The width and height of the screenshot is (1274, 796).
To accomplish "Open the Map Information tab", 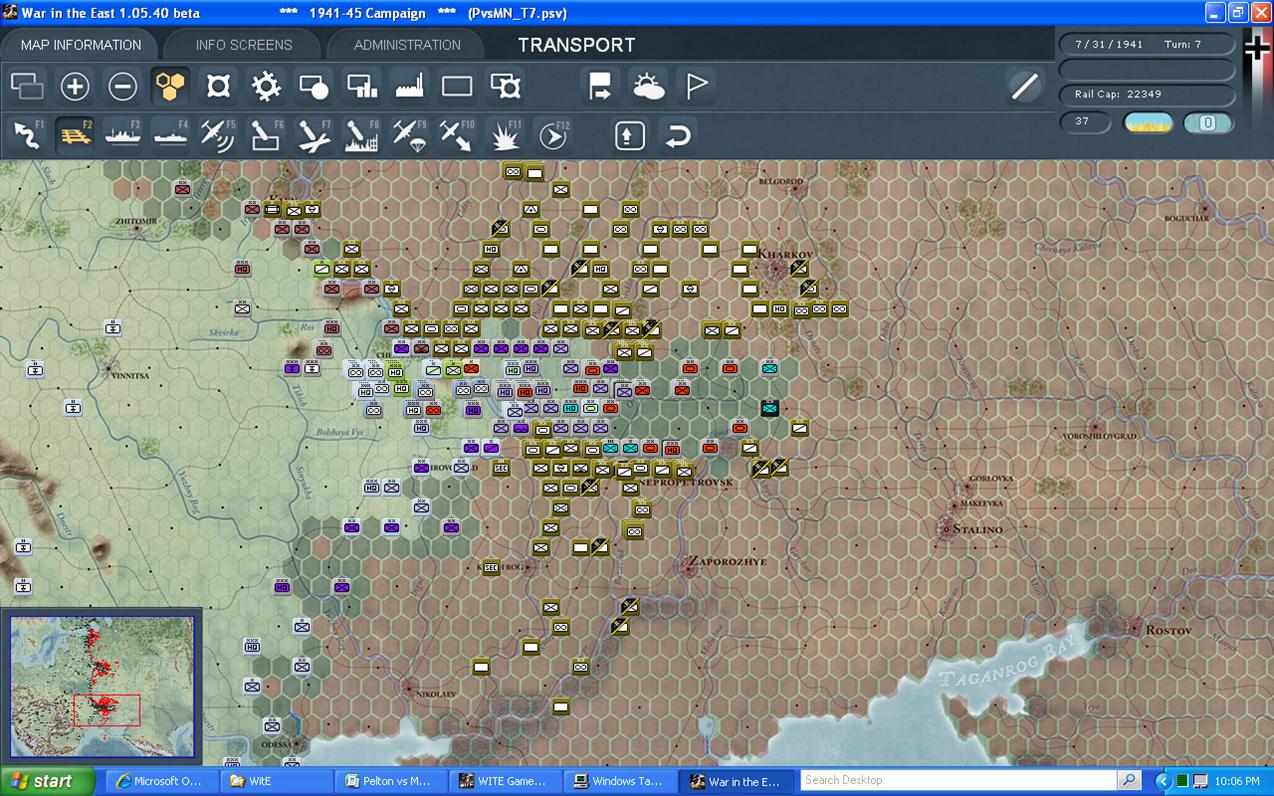I will pos(81,45).
